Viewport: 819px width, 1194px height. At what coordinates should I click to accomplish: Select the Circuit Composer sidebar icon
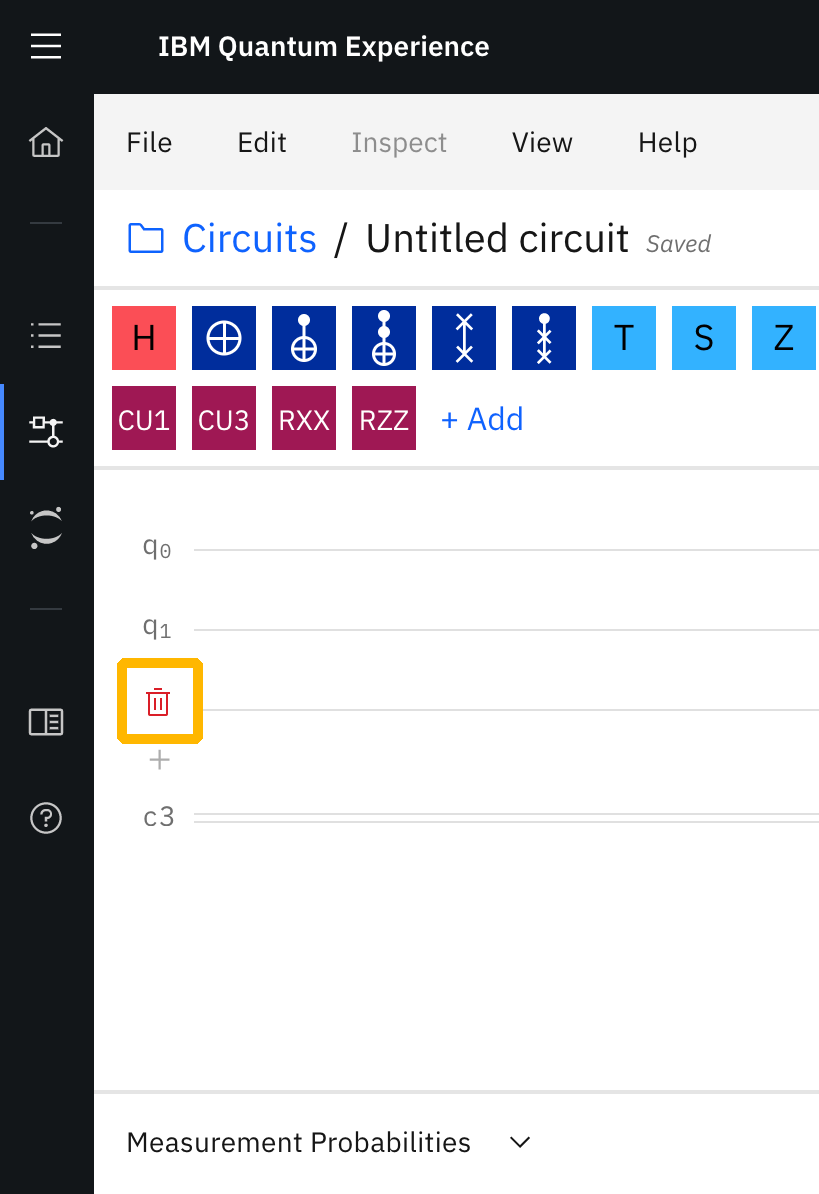(46, 431)
